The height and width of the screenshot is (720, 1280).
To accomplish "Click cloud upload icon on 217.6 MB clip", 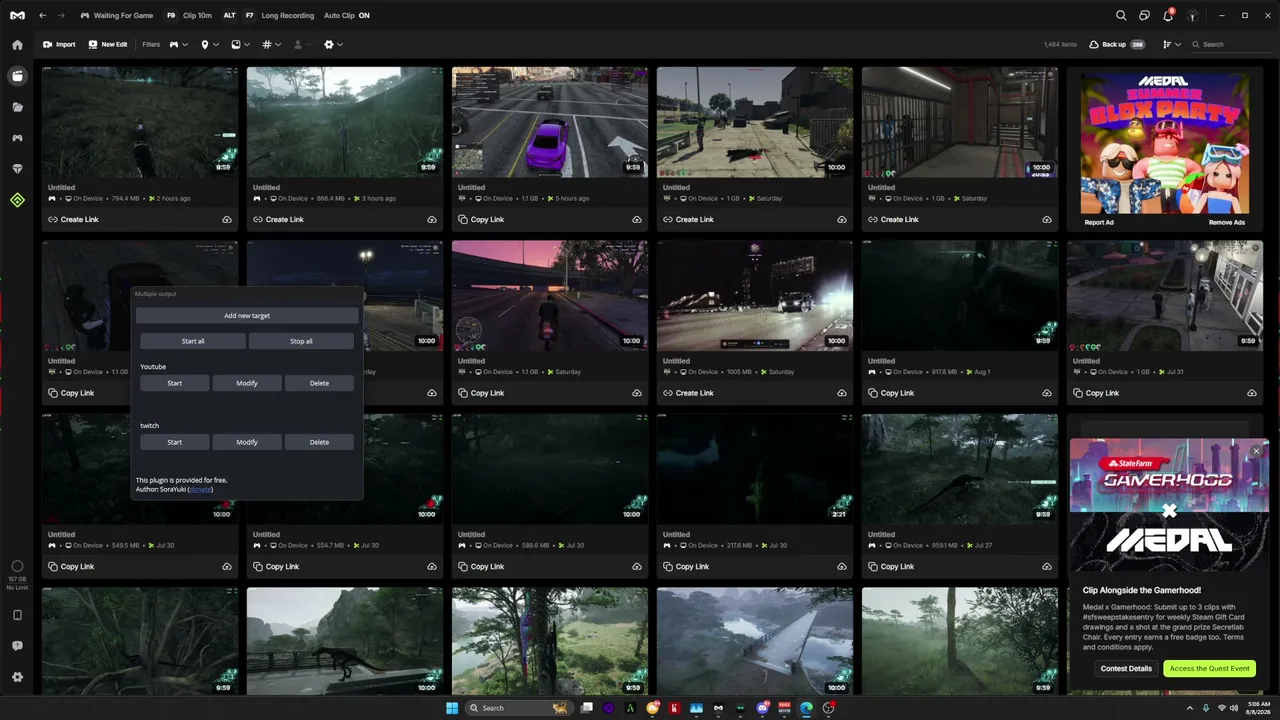I will coord(842,567).
